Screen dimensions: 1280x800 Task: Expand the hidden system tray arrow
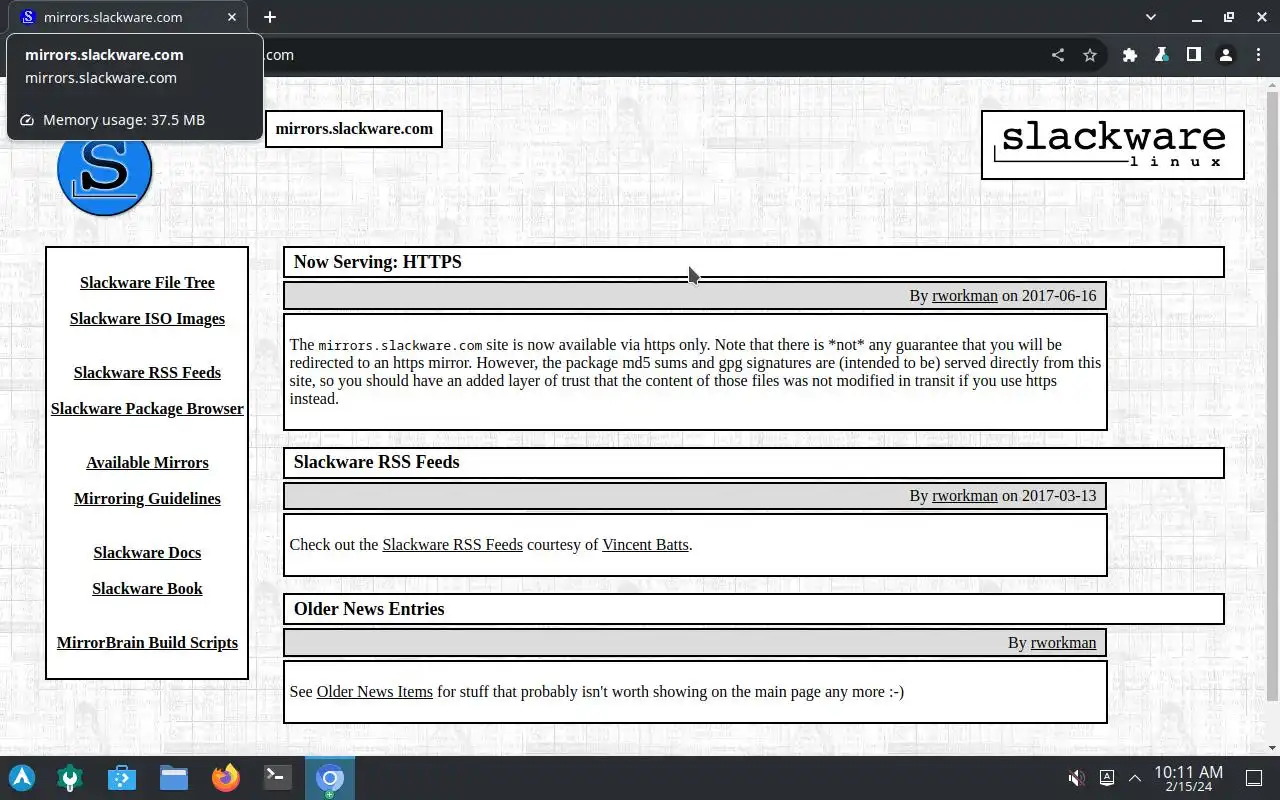tap(1135, 778)
